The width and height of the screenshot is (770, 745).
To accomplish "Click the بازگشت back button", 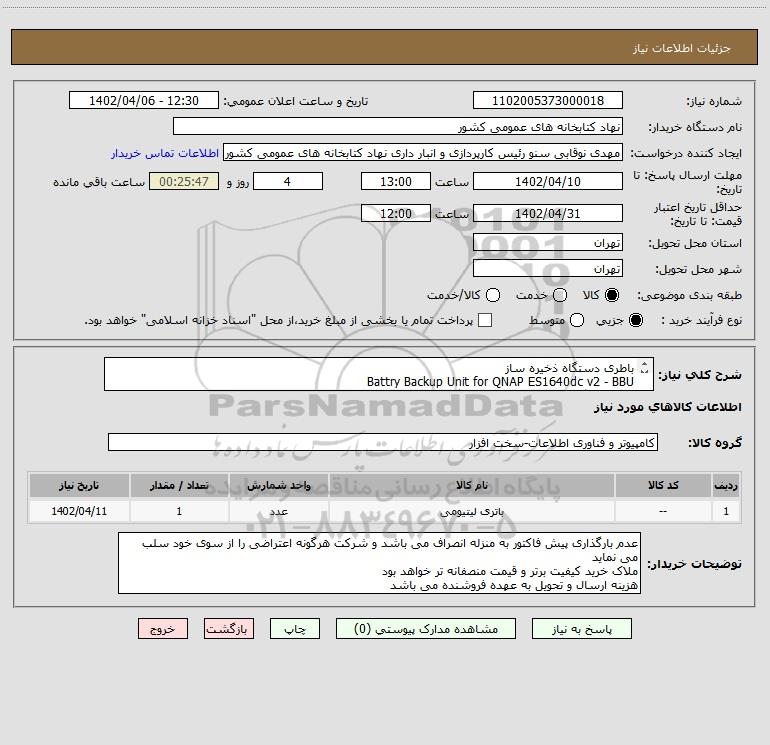I will [x=229, y=629].
